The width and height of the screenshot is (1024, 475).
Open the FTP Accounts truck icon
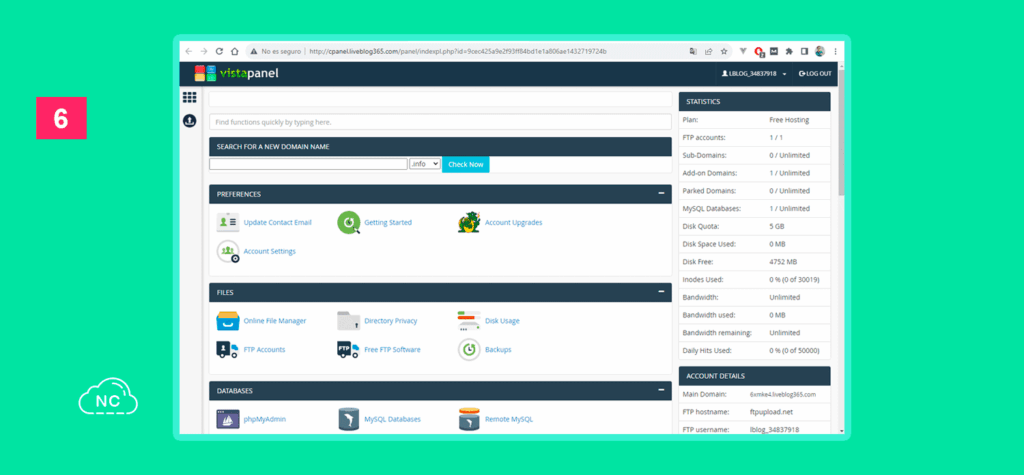(227, 350)
